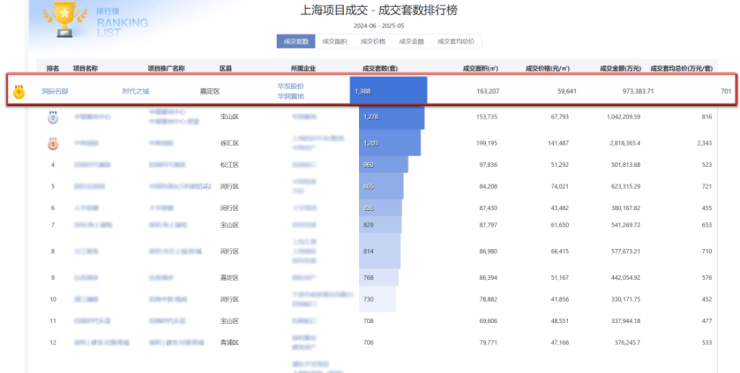Click the 829 transaction count bar
The width and height of the screenshot is (740, 373).
[380, 225]
